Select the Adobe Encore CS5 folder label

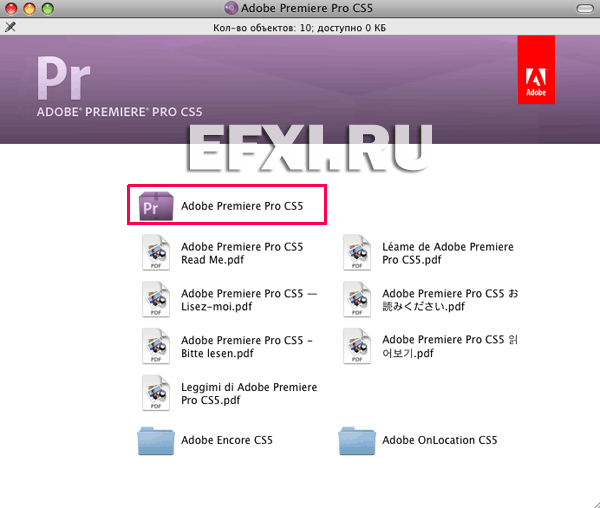(227, 440)
